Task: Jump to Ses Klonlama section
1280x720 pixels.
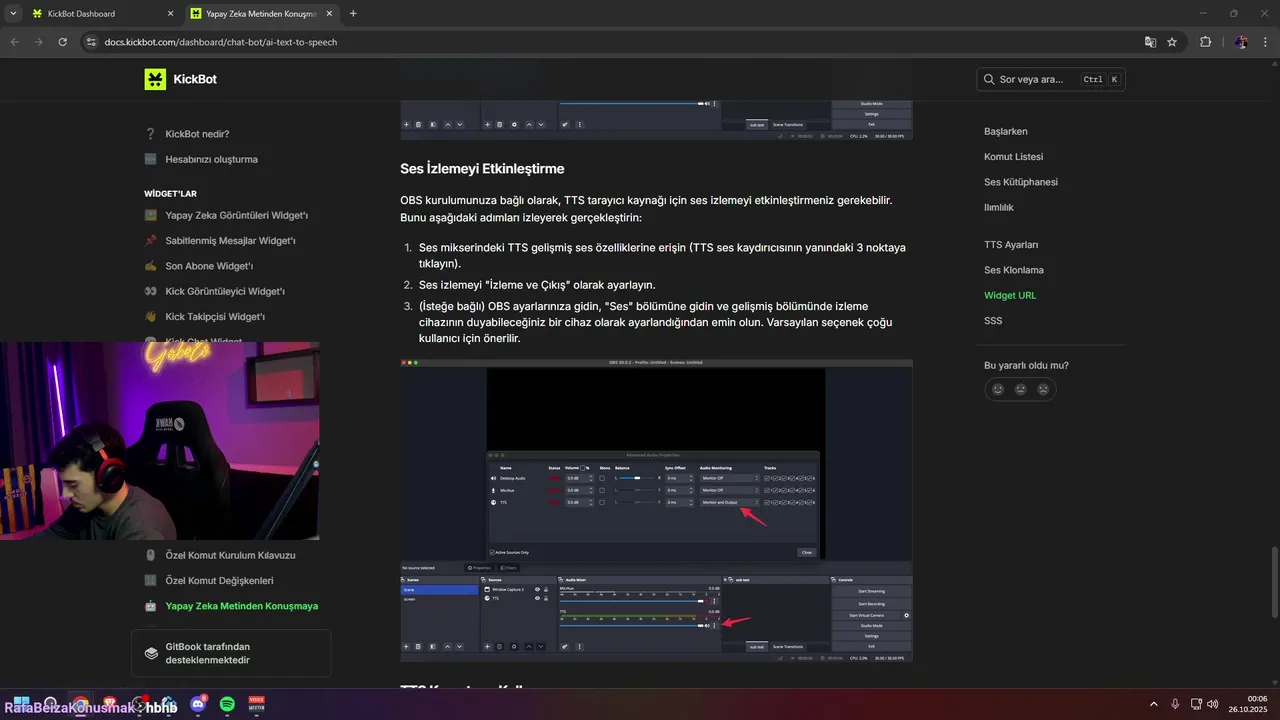Action: (x=1014, y=270)
